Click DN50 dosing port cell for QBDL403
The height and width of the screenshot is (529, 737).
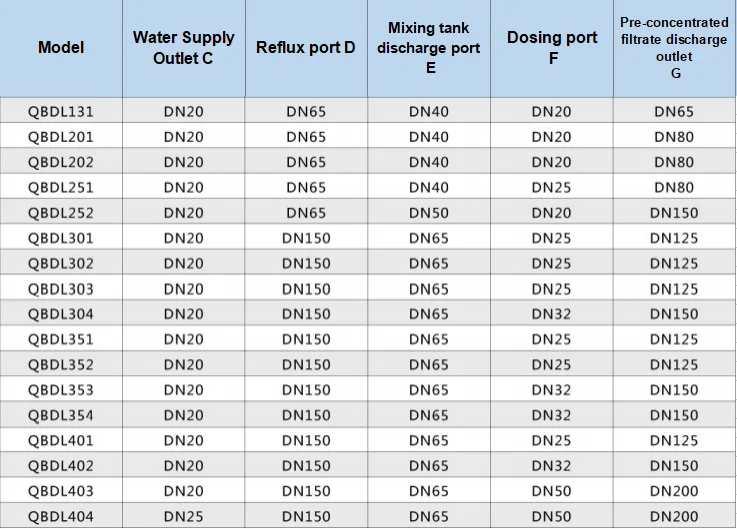tap(552, 491)
